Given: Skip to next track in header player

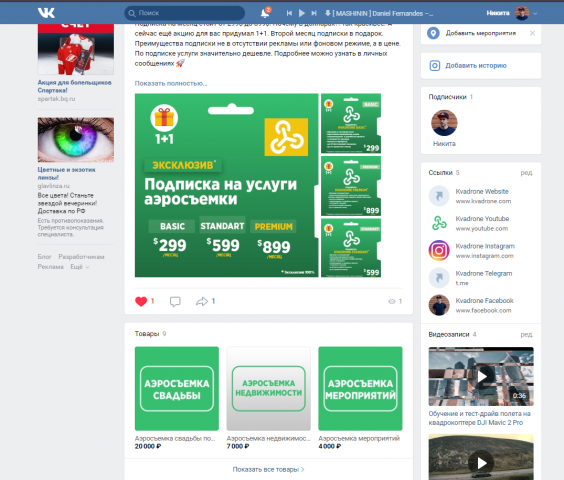Looking at the screenshot, I should tap(314, 13).
